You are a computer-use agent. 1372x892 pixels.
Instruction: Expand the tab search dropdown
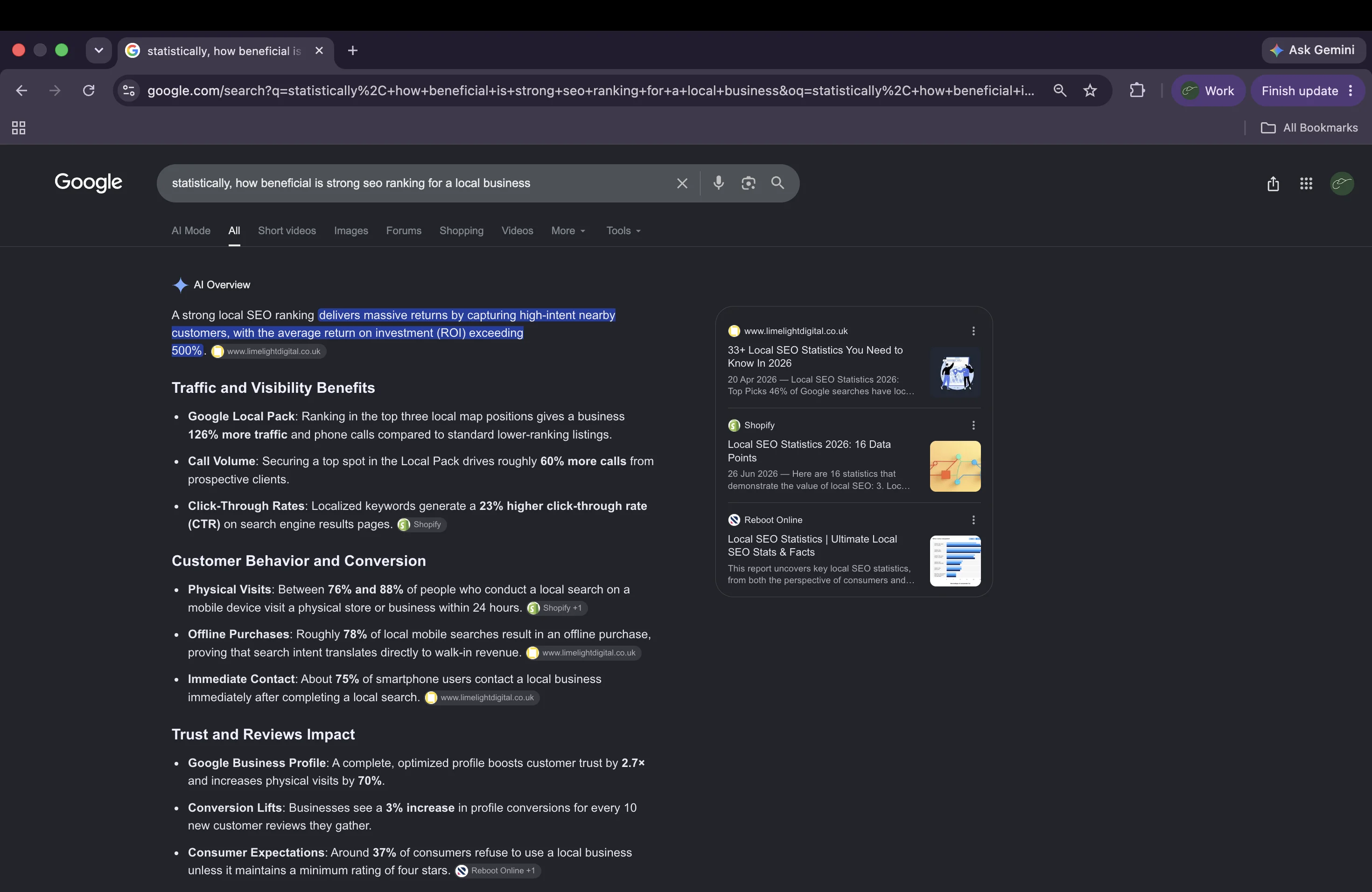coord(98,51)
